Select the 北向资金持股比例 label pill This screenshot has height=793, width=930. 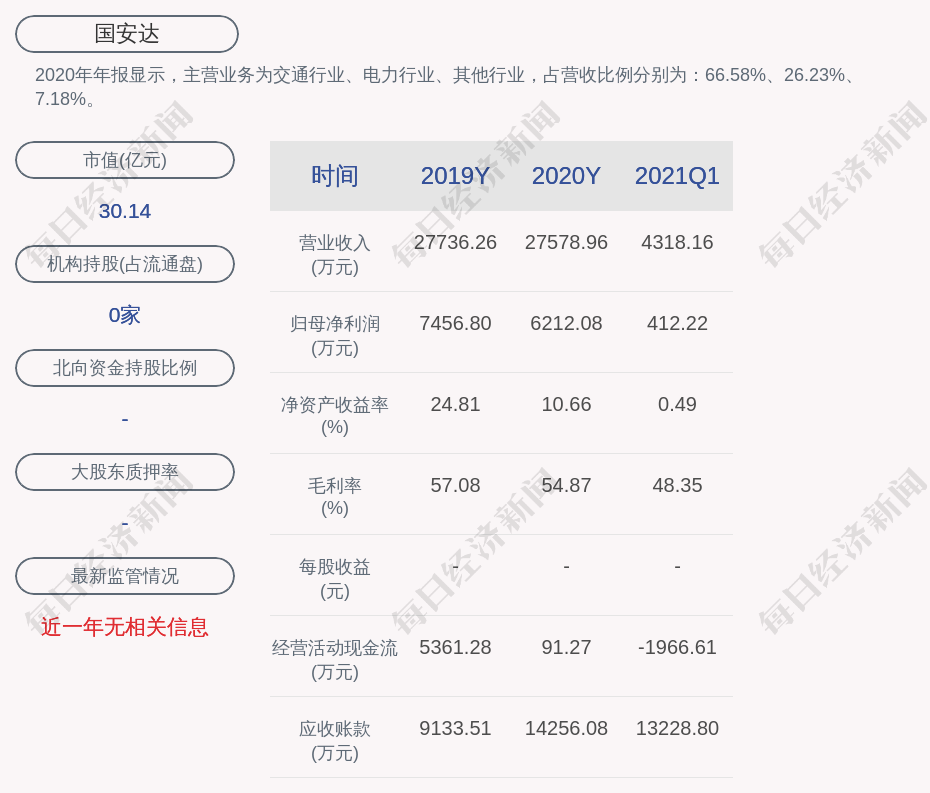point(125,368)
